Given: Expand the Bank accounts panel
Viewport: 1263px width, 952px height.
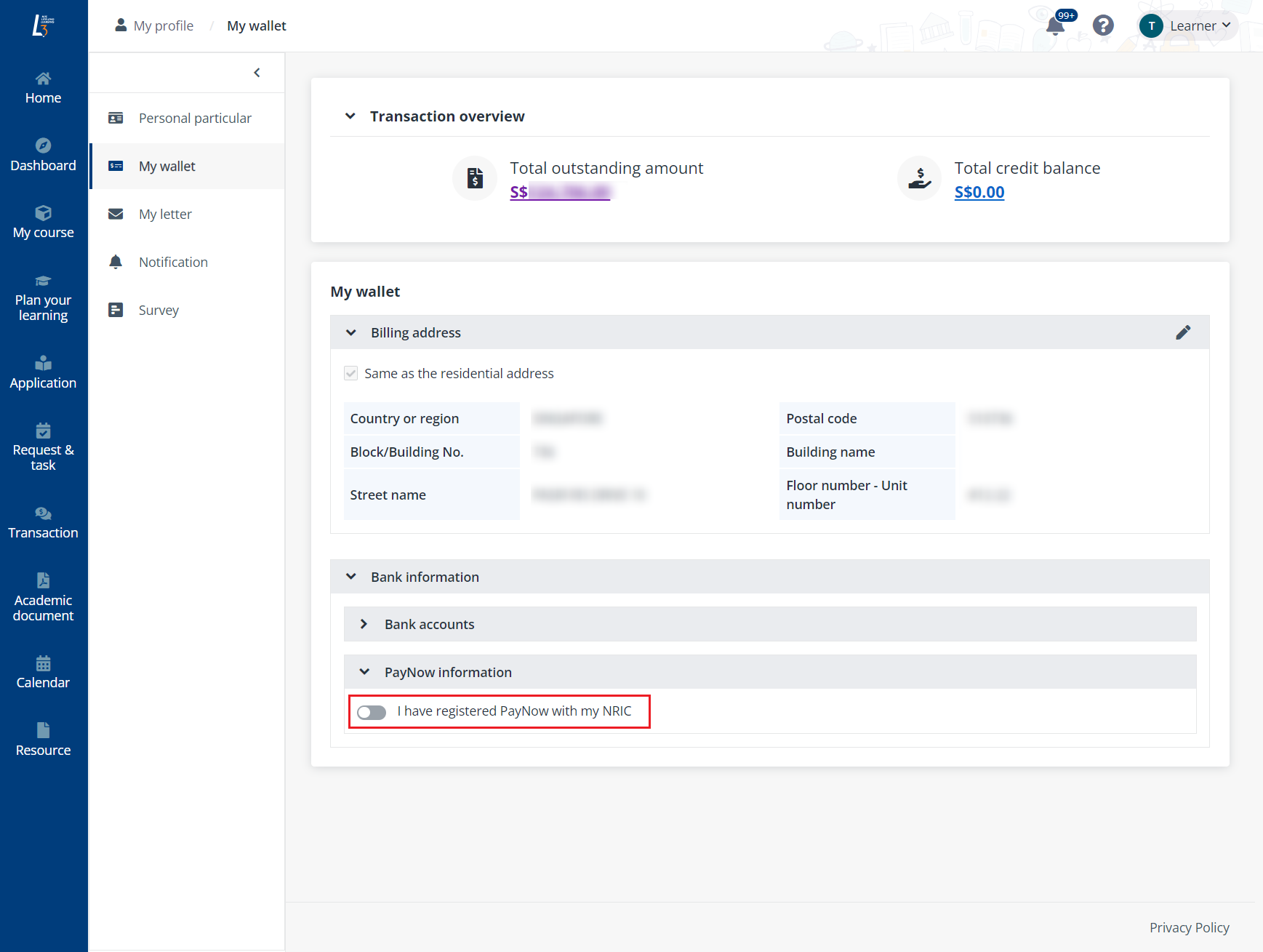Looking at the screenshot, I should click(364, 624).
